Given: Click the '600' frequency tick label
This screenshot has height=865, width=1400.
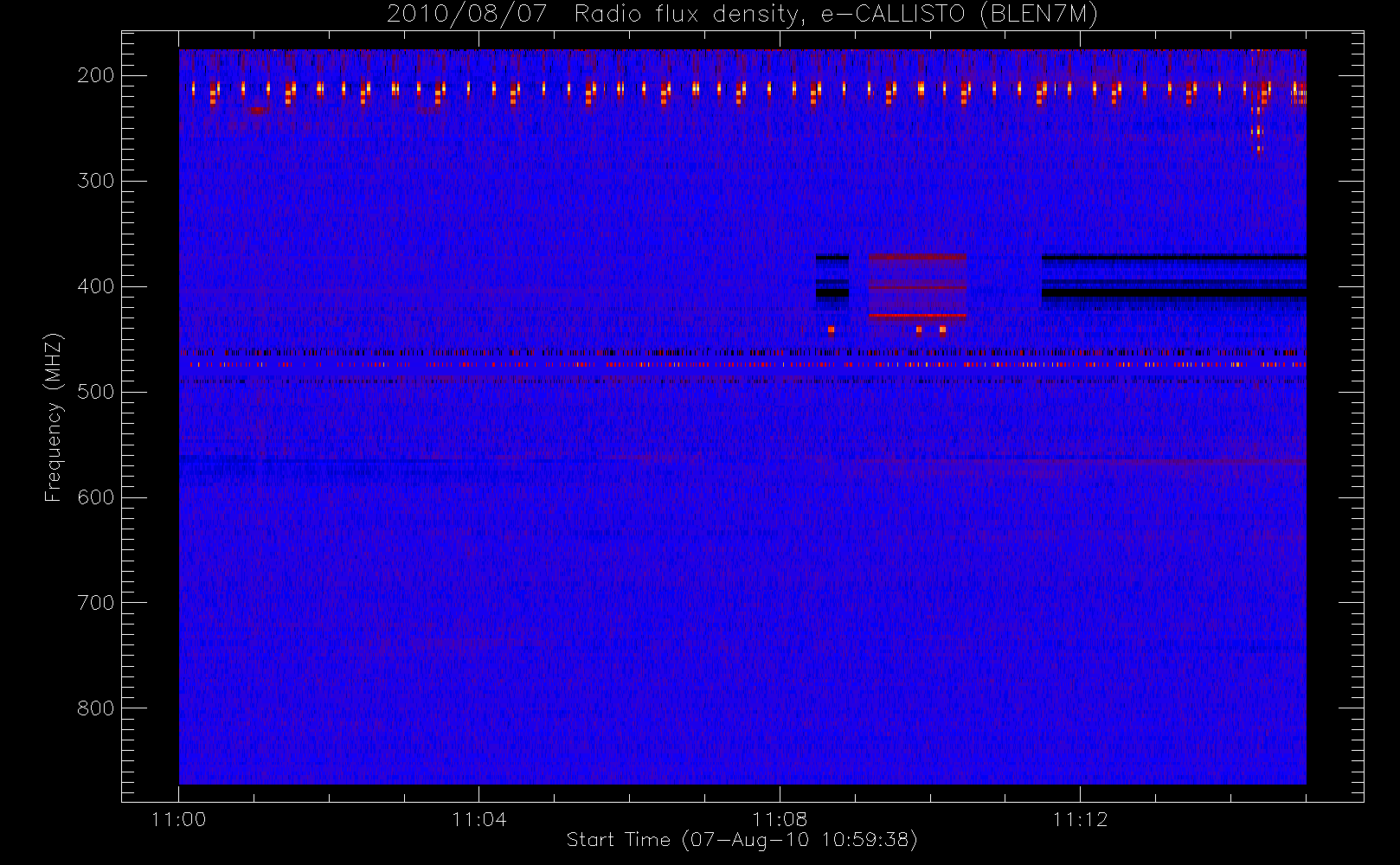Looking at the screenshot, I should [x=96, y=497].
